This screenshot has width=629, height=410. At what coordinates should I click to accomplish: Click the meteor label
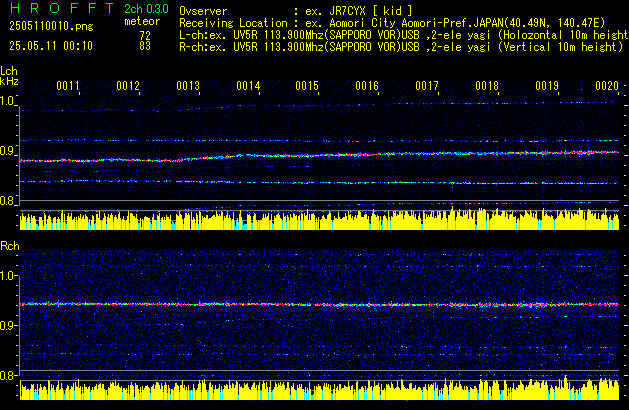(142, 21)
